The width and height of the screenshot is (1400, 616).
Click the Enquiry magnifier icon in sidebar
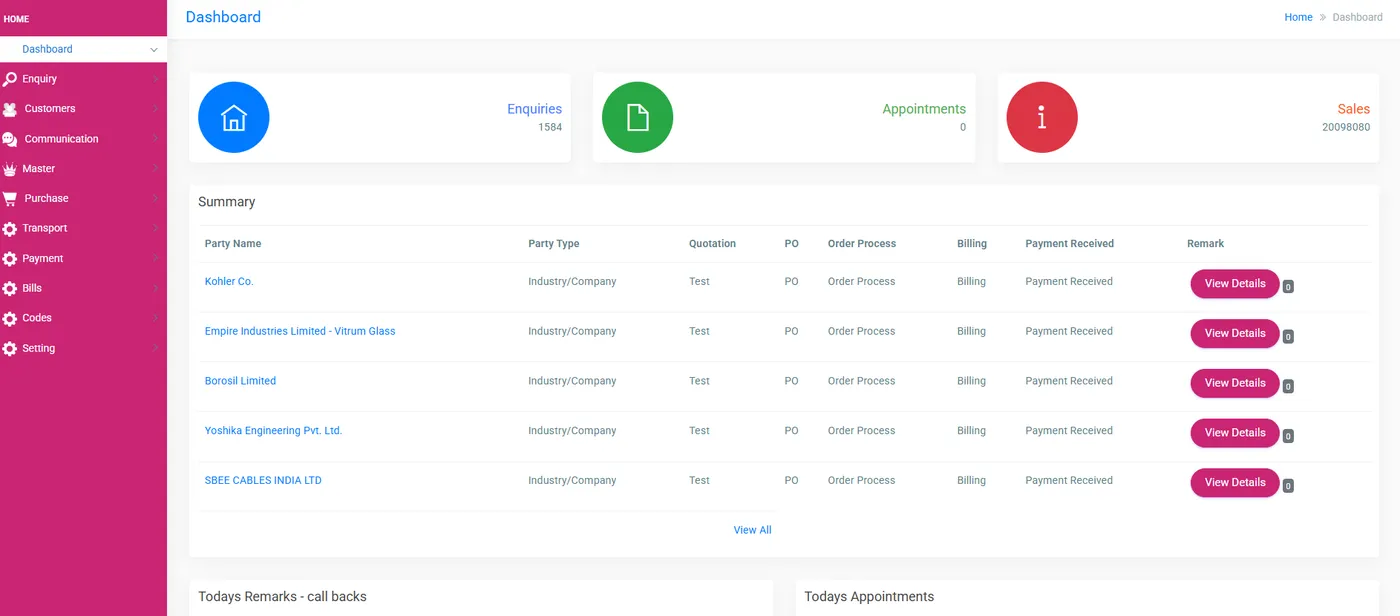(x=10, y=79)
